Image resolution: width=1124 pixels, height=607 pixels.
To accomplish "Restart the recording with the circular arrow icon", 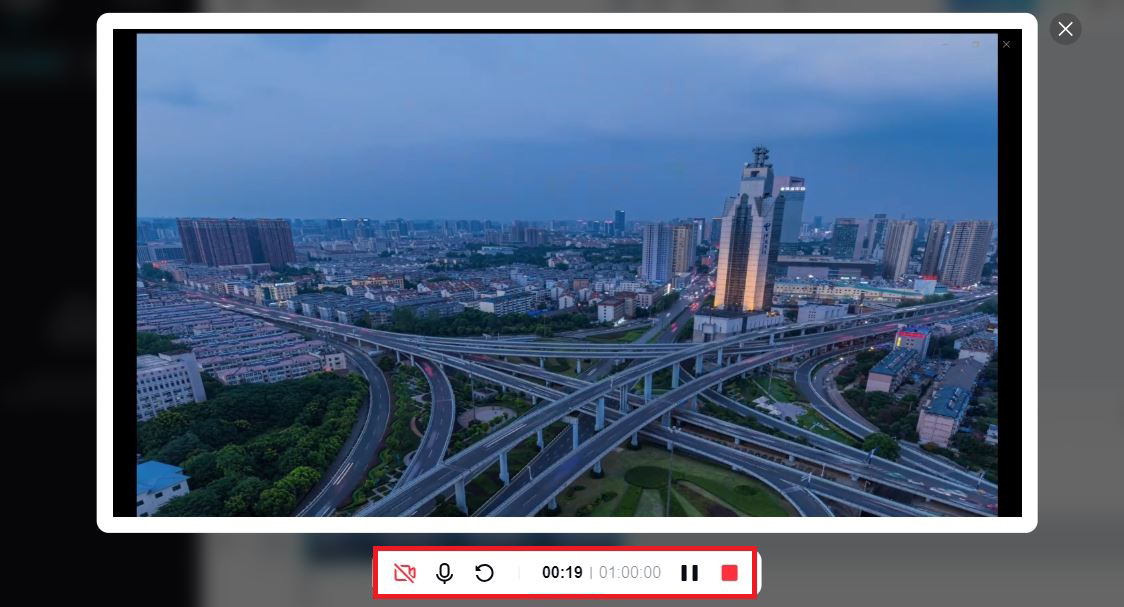I will click(485, 573).
